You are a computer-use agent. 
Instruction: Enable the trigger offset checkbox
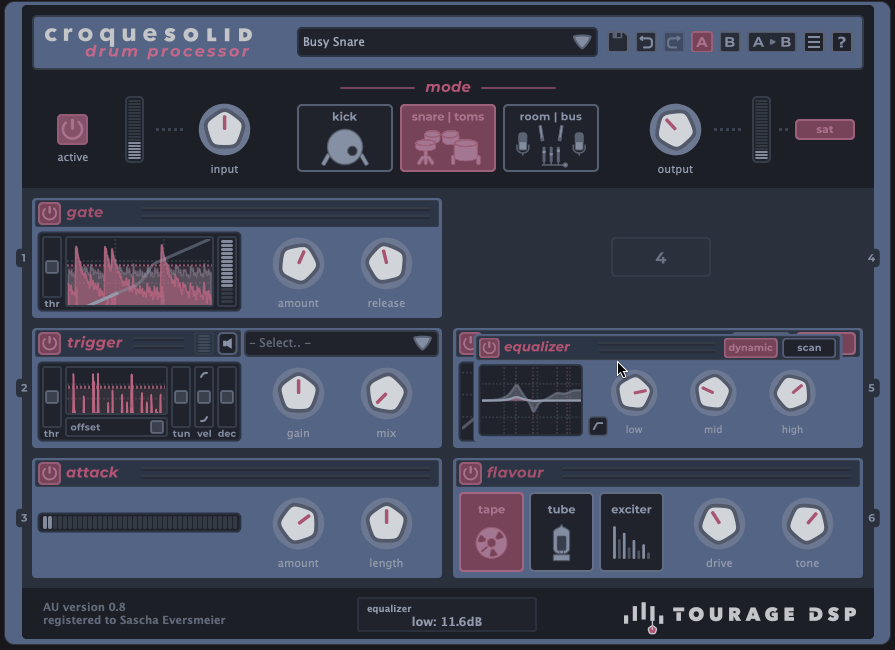156,427
